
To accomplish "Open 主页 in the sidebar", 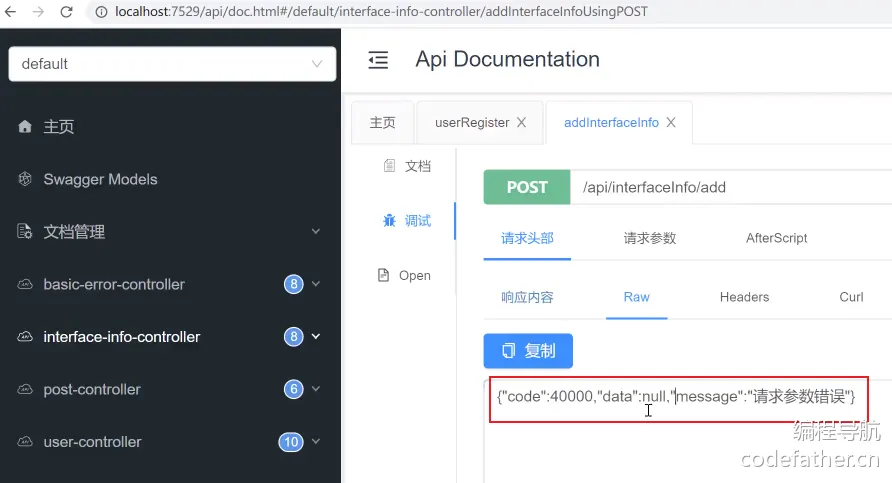I will click(x=59, y=126).
